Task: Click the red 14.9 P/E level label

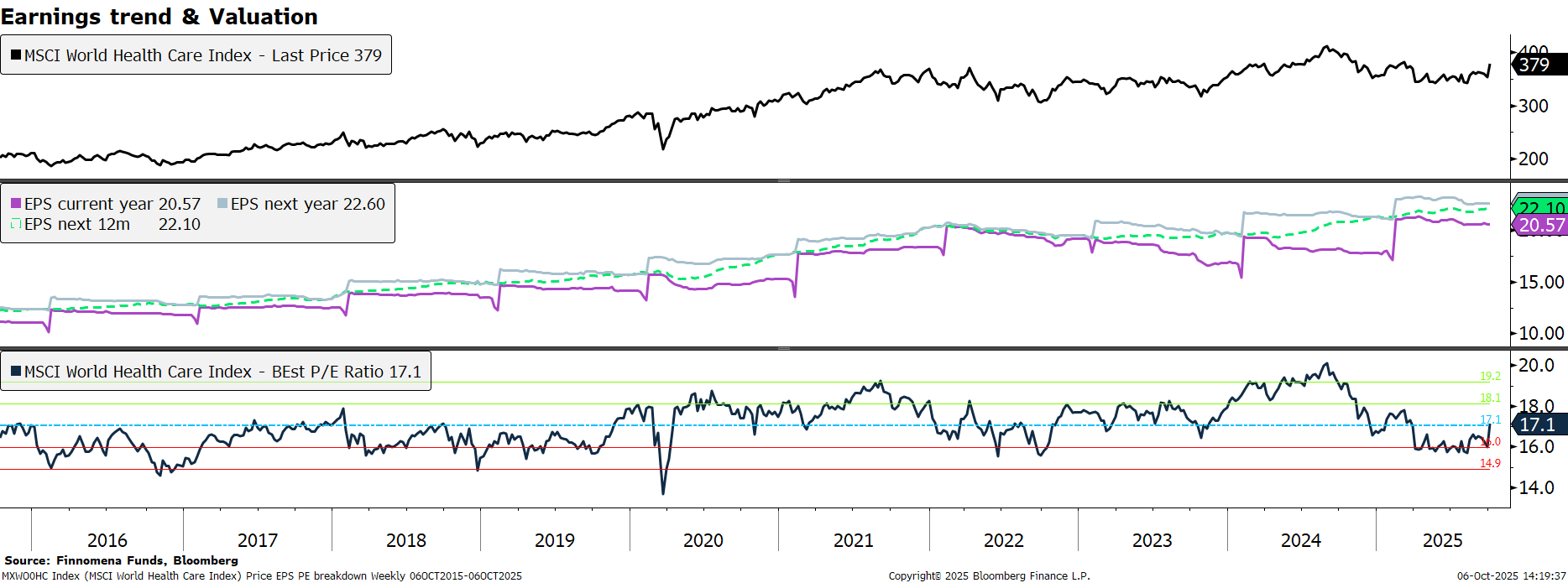Action: click(x=1490, y=463)
